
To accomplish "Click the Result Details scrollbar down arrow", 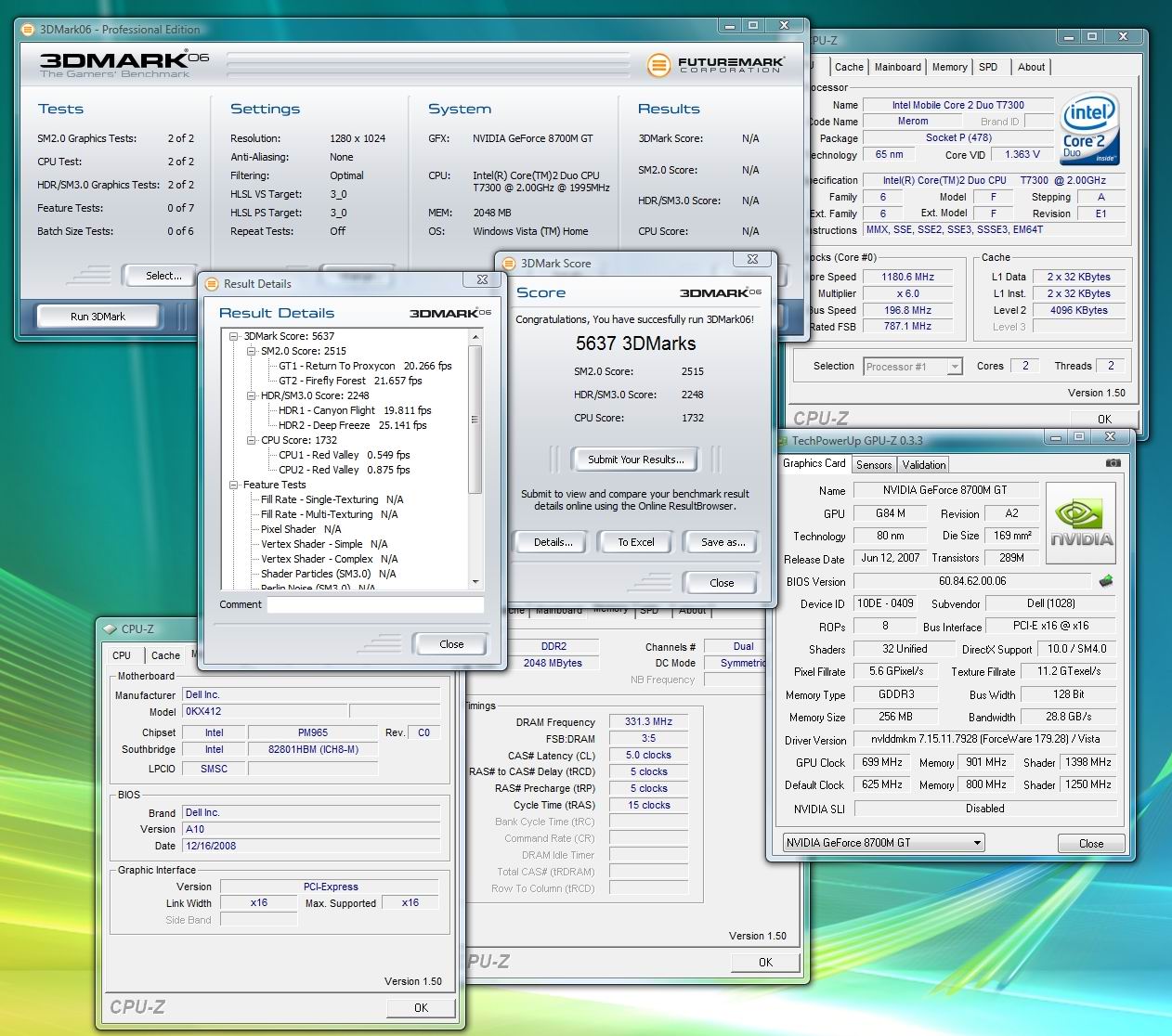I will (475, 582).
